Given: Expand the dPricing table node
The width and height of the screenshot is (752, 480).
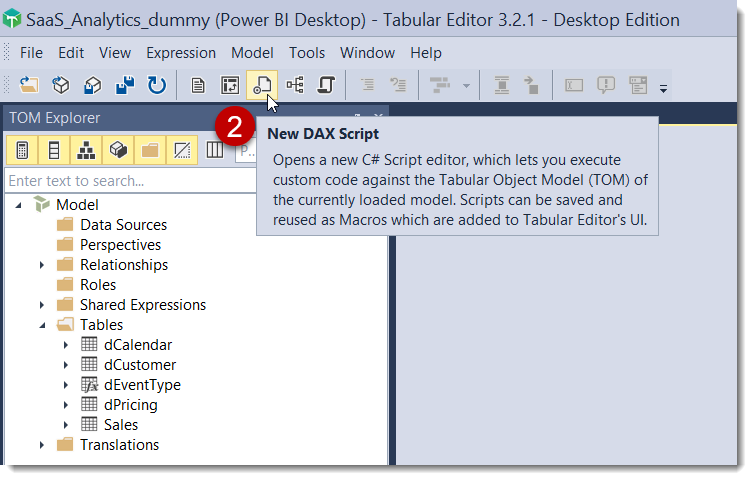Looking at the screenshot, I should (x=66, y=405).
